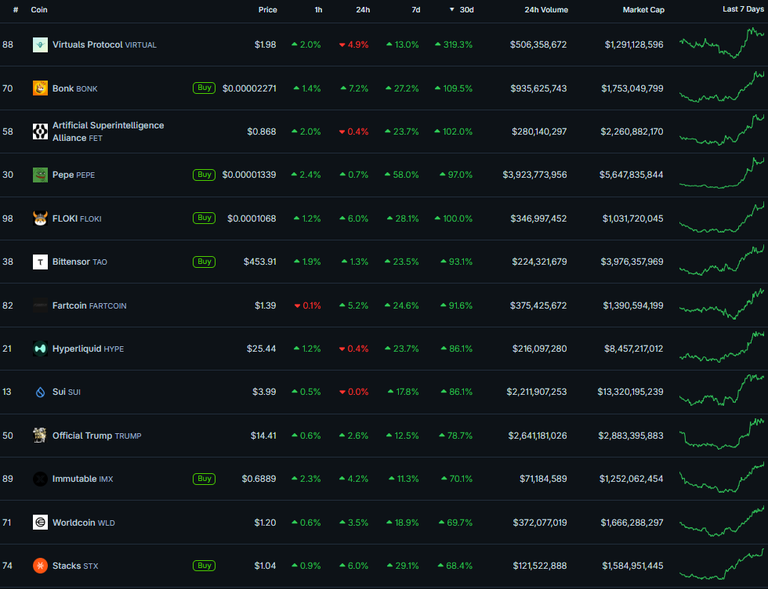Click Sui price $3.99
This screenshot has width=768, height=589.
[x=264, y=392]
